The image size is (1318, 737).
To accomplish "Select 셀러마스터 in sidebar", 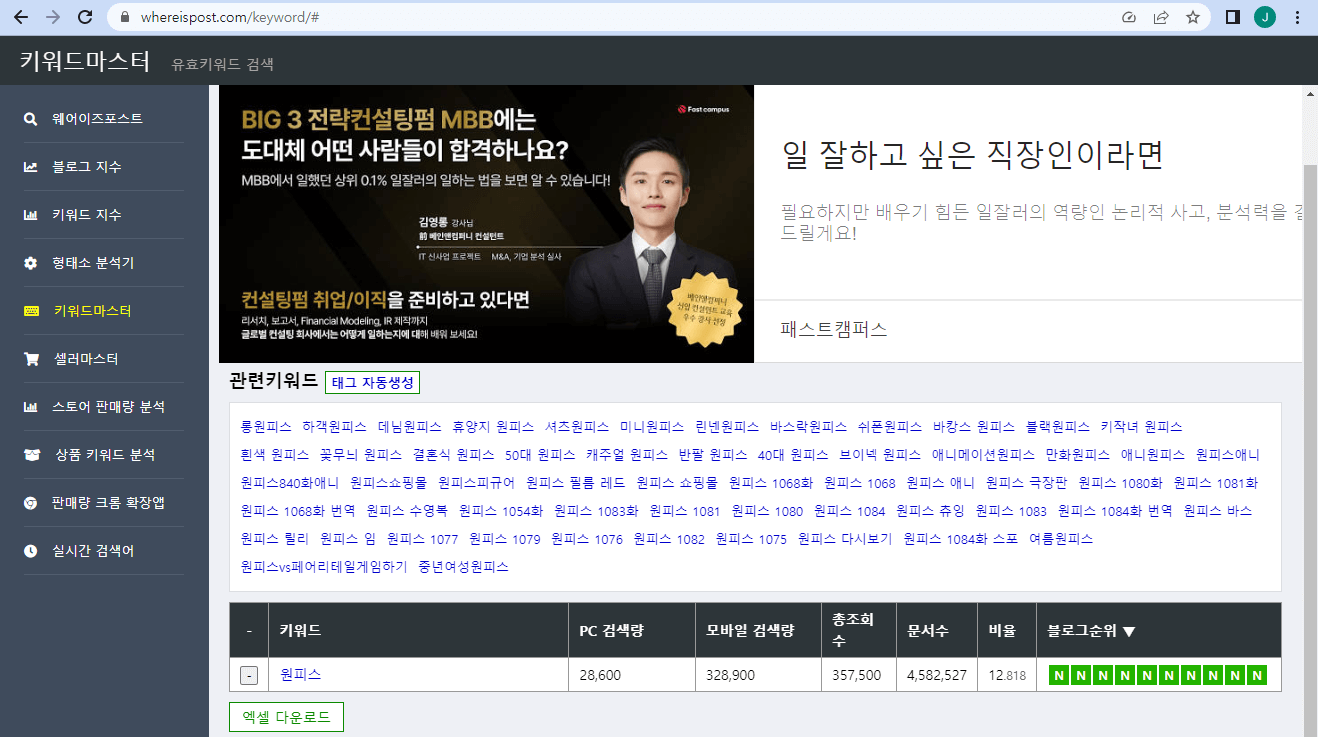I will [x=87, y=359].
